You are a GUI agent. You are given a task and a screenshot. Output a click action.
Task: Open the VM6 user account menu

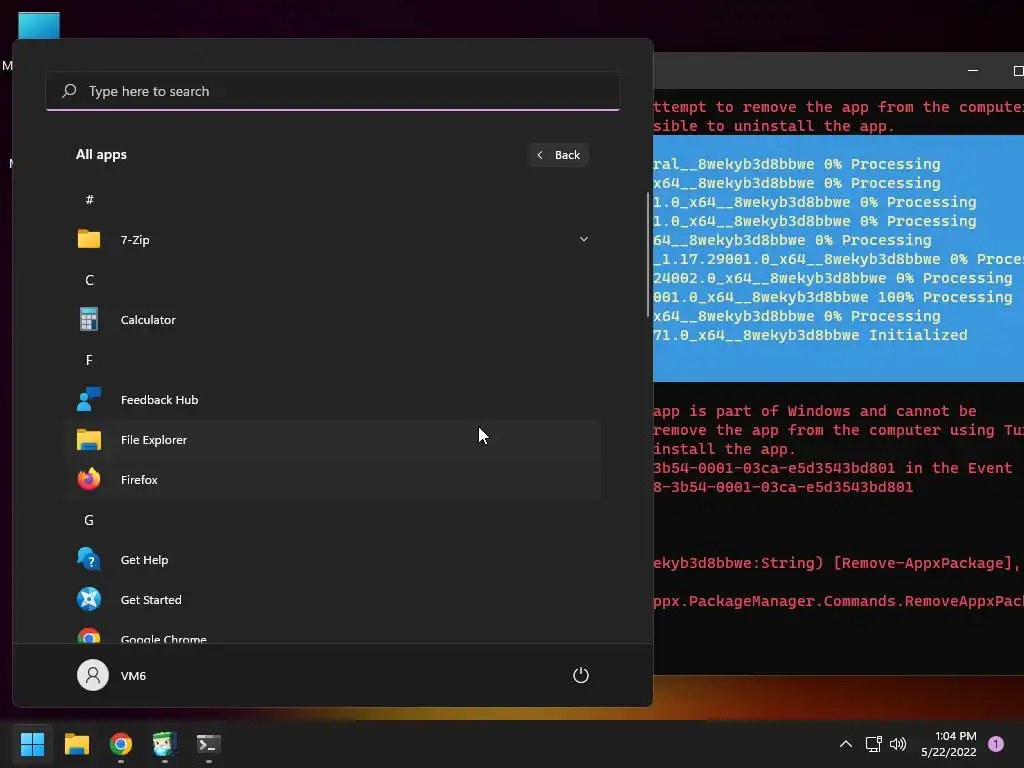(x=112, y=675)
